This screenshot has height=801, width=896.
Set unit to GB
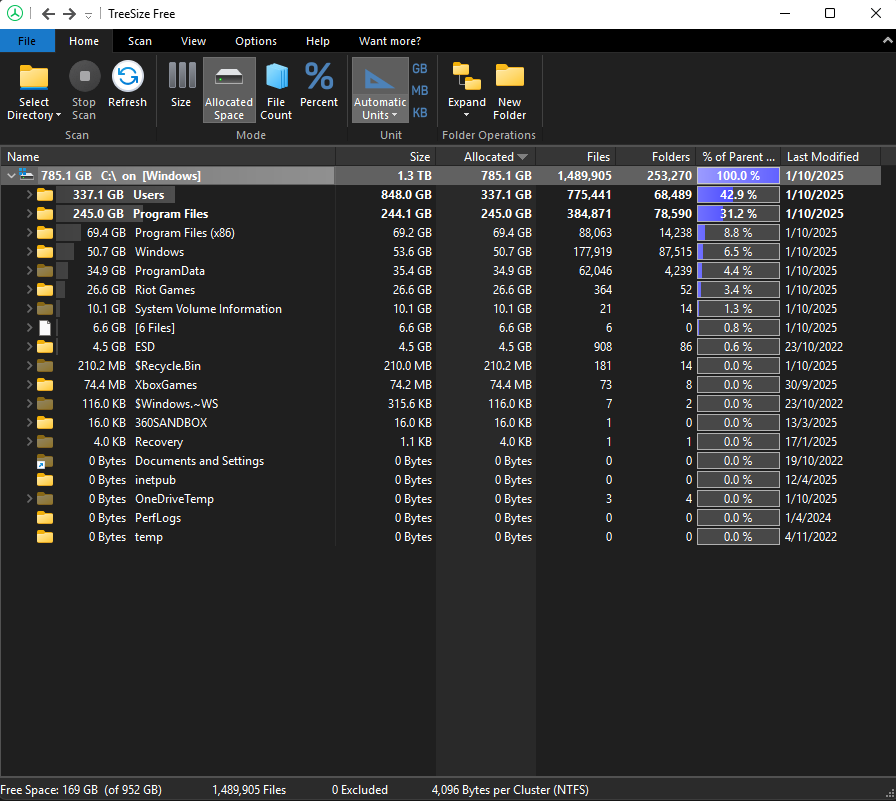click(x=420, y=69)
